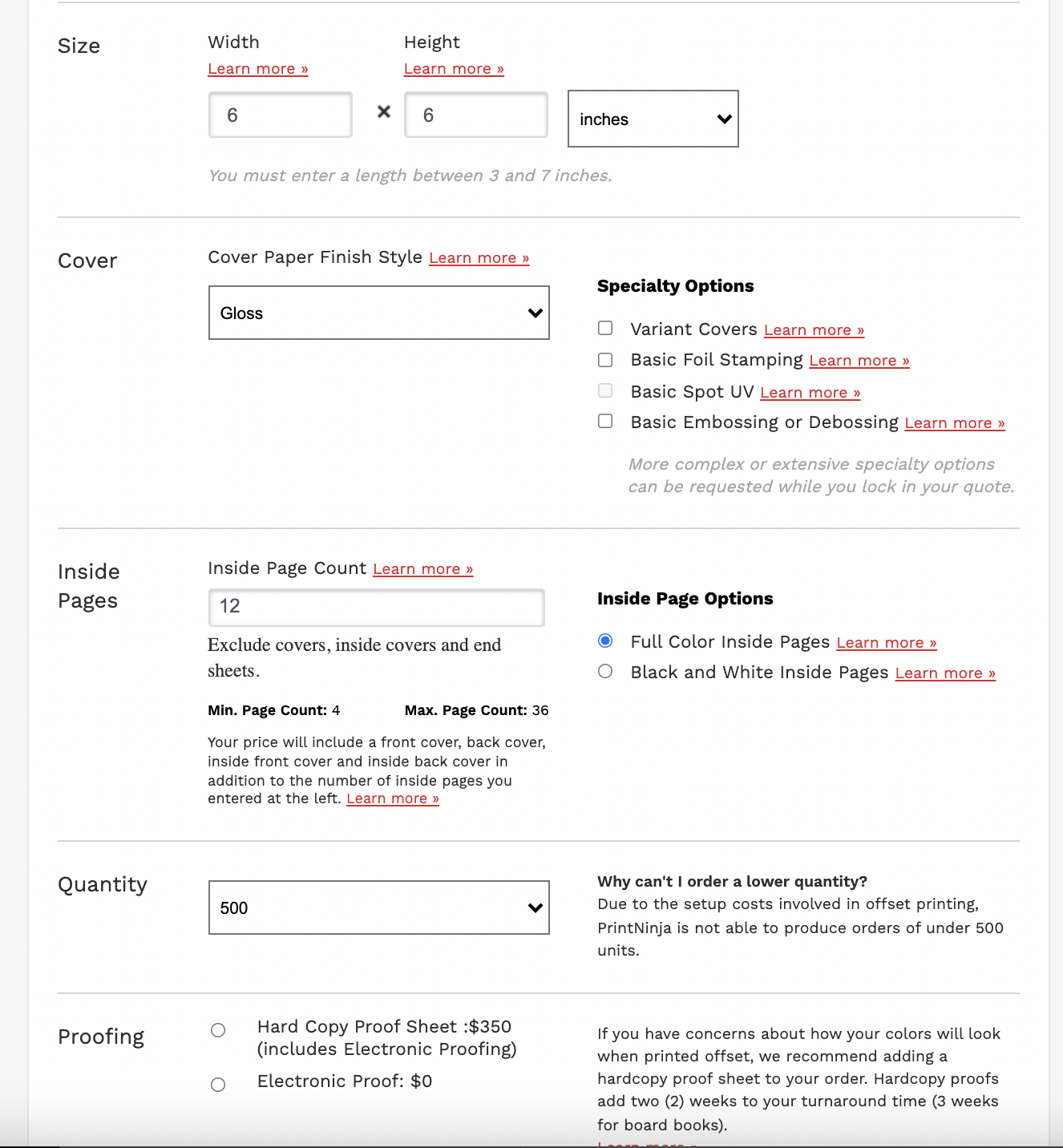Open Basic Spot UV Learn more link
The height and width of the screenshot is (1148, 1063).
[x=810, y=393]
